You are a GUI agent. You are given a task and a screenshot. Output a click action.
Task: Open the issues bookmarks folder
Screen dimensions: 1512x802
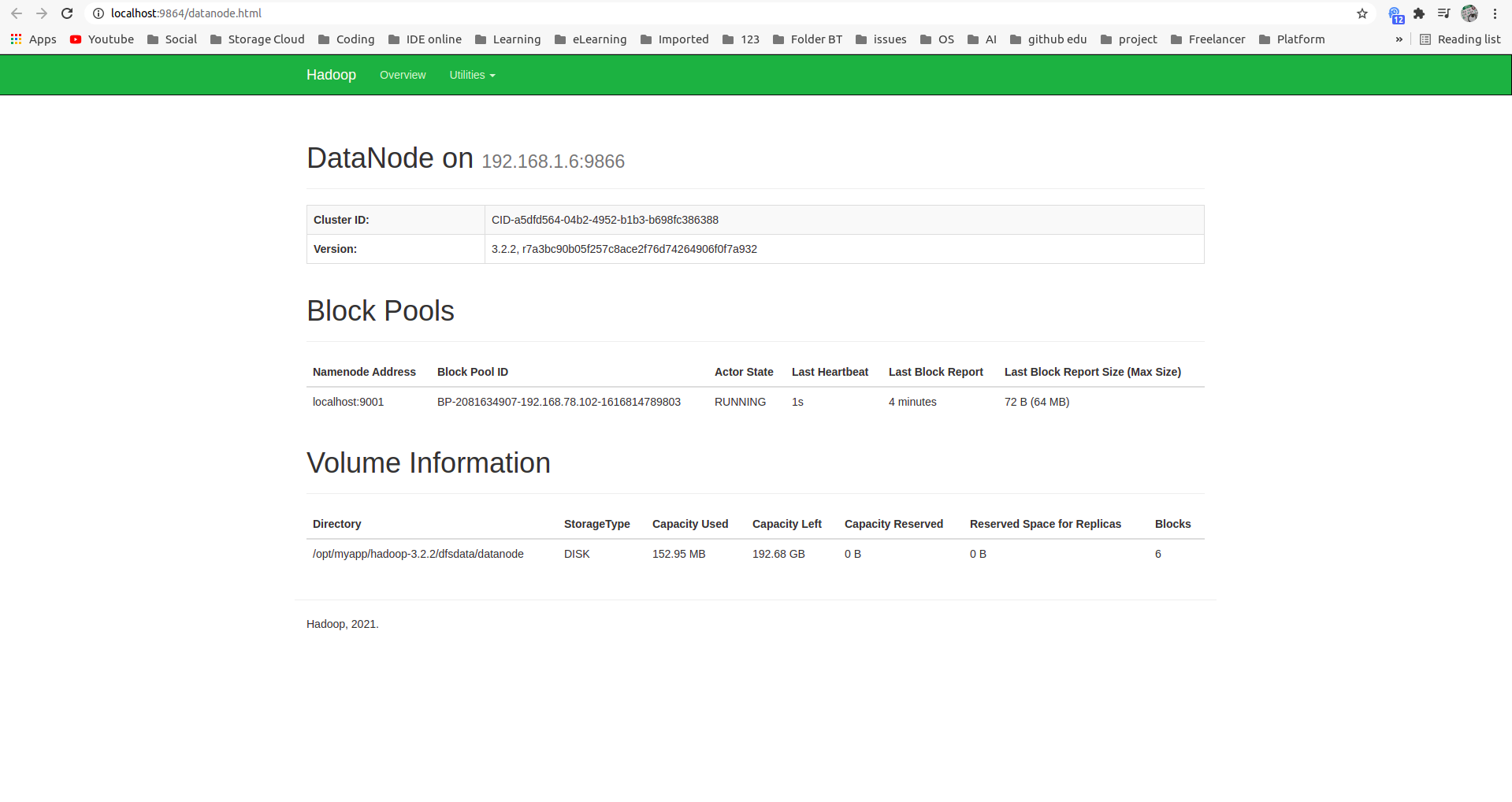pyautogui.click(x=881, y=39)
